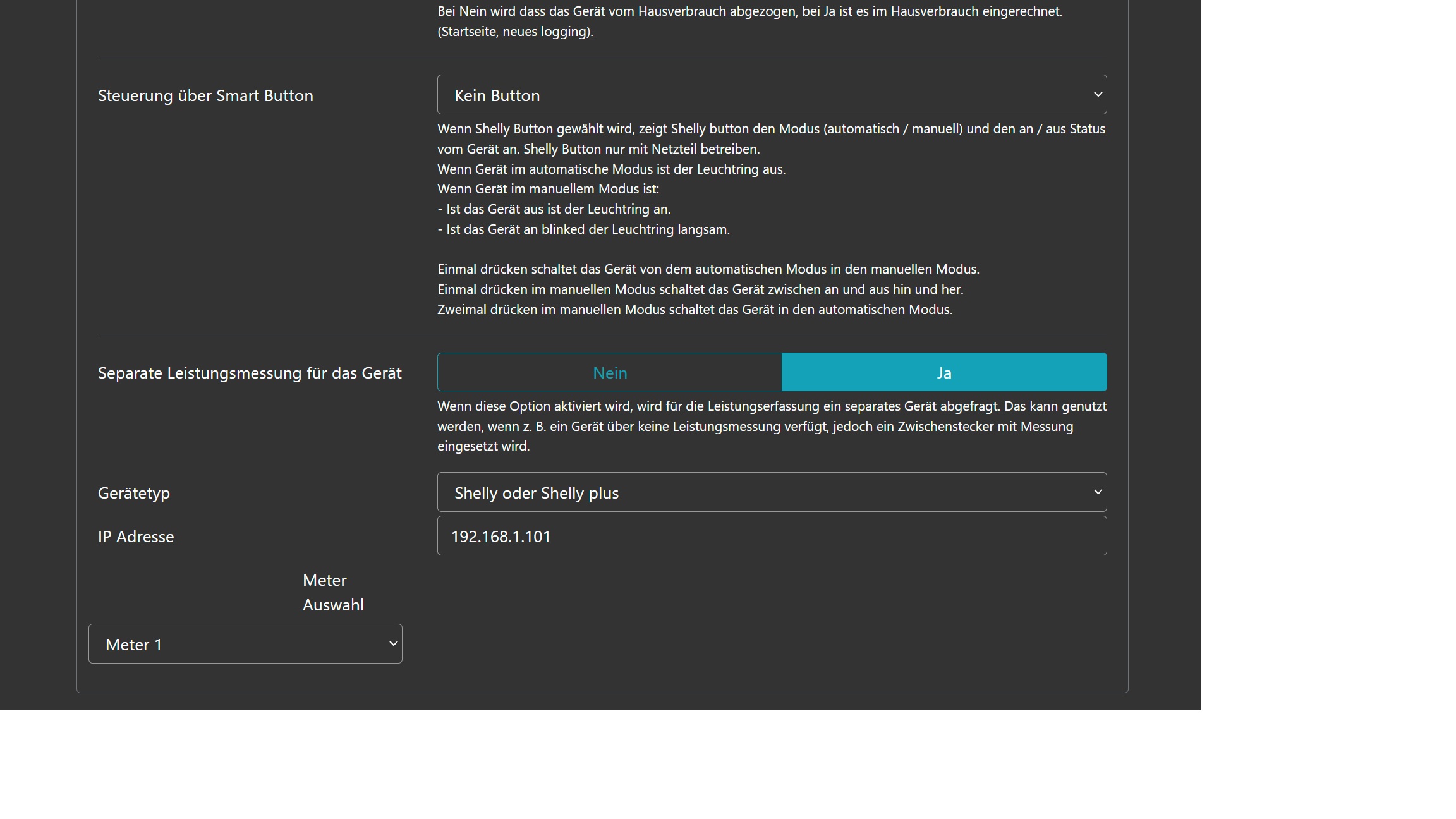Click the Meter Auswahl label
This screenshot has width=1456, height=819.
click(x=333, y=593)
